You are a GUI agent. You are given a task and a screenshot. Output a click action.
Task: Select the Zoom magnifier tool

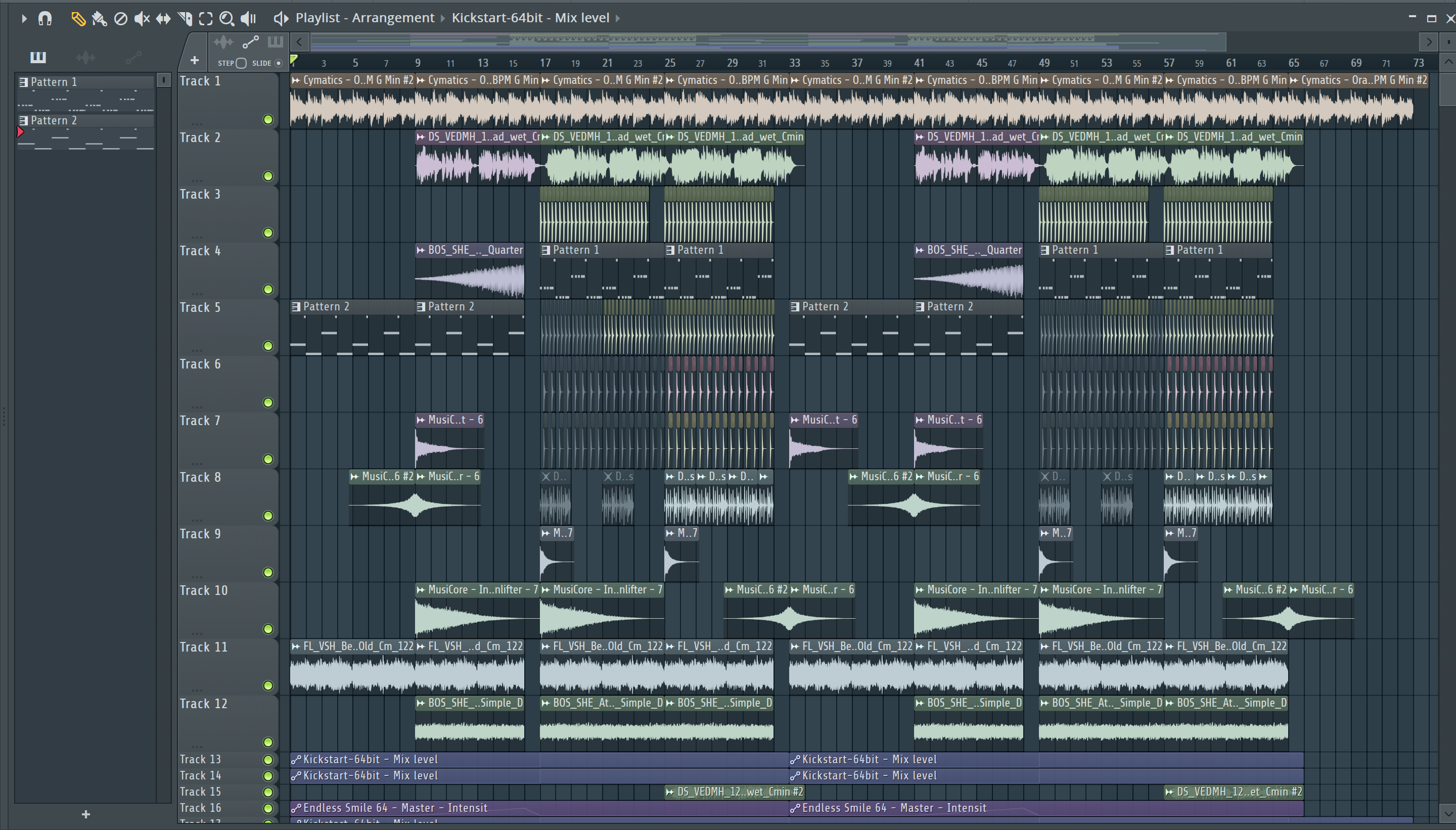[x=227, y=19]
